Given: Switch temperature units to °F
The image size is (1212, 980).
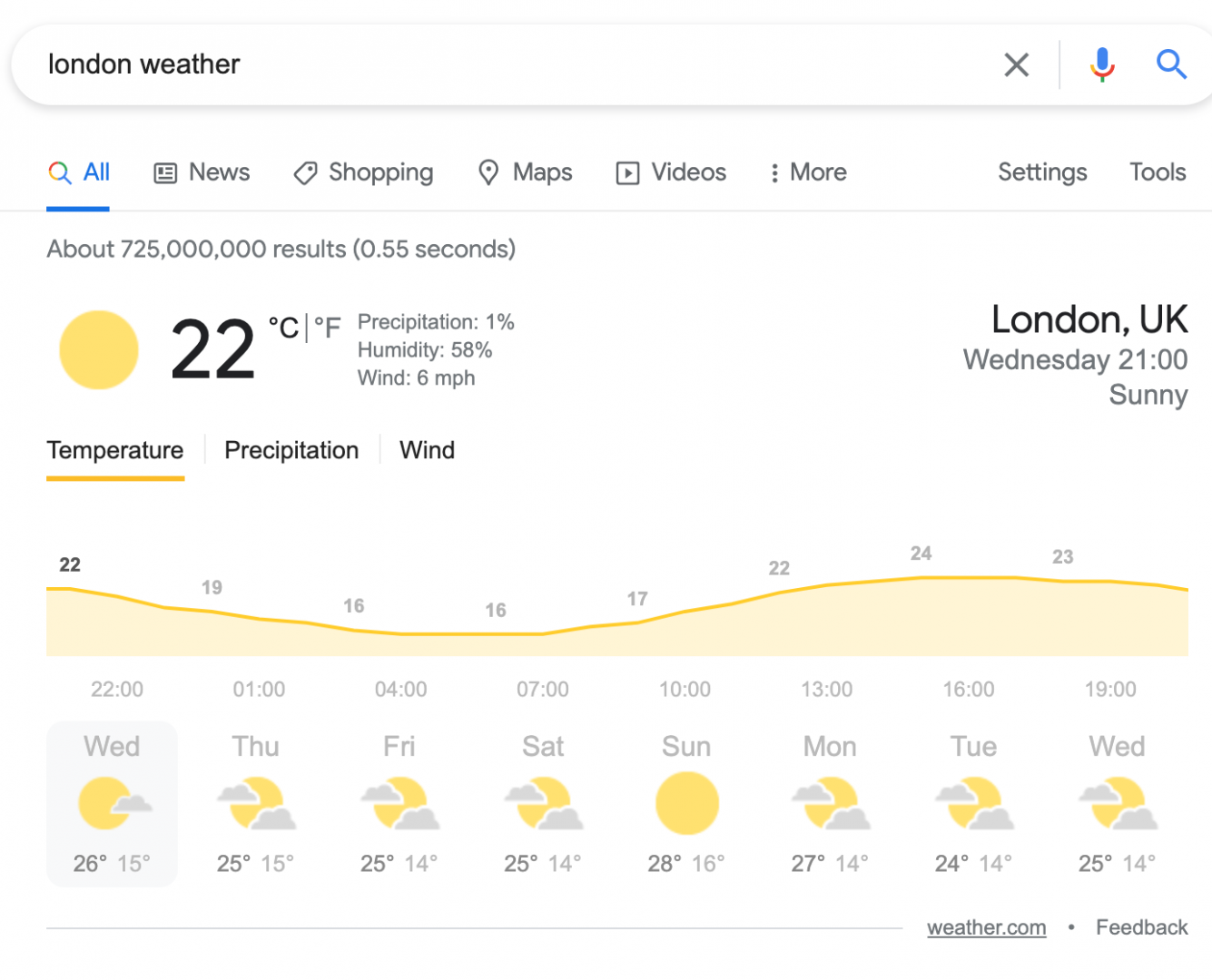Looking at the screenshot, I should pyautogui.click(x=327, y=328).
